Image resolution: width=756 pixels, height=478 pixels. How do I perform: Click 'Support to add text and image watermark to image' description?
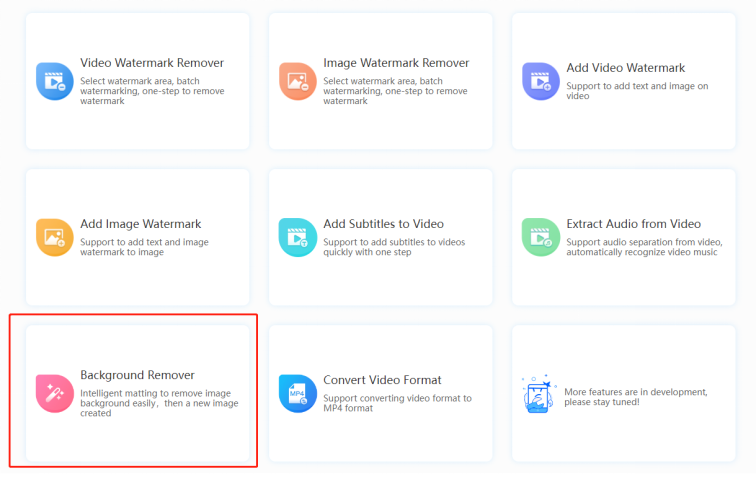click(x=144, y=247)
